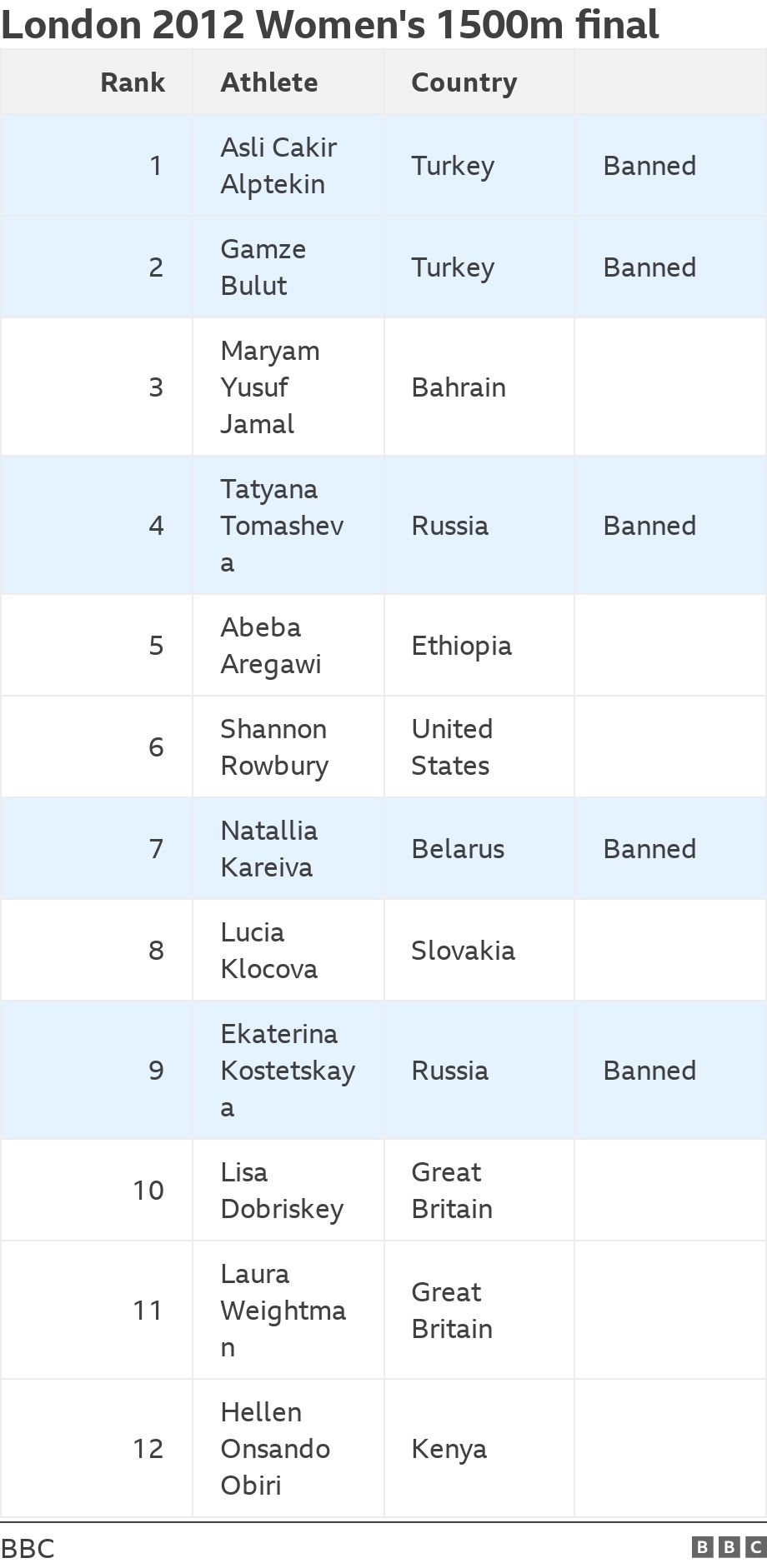This screenshot has width=767, height=1568.
Task: Select Tatyana Tomasheva athlete cell
Action: (288, 526)
